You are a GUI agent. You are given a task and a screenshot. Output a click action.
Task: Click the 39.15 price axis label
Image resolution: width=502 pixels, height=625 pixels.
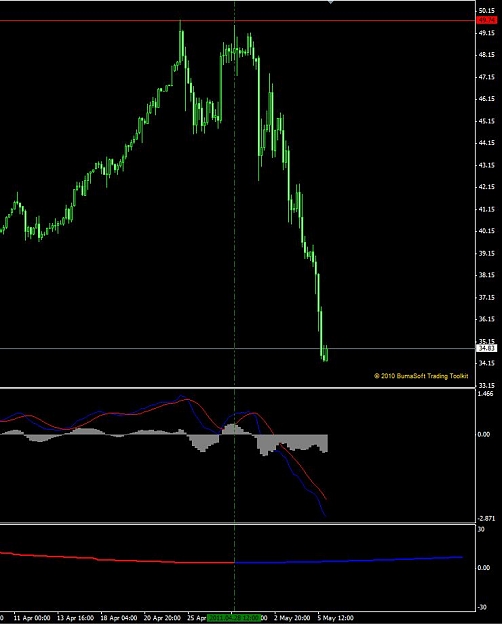[x=487, y=254]
